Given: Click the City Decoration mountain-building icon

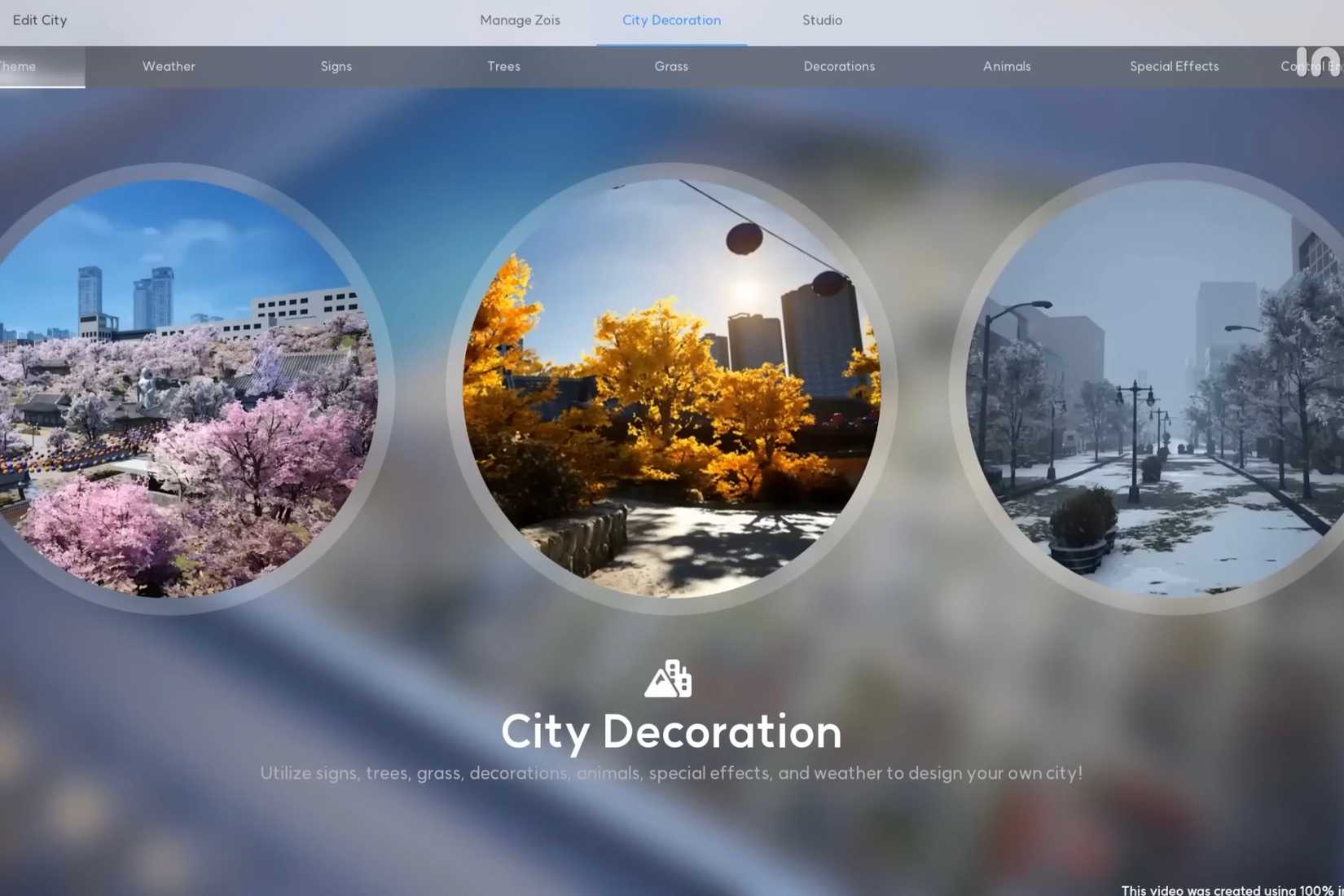Looking at the screenshot, I should [x=668, y=679].
